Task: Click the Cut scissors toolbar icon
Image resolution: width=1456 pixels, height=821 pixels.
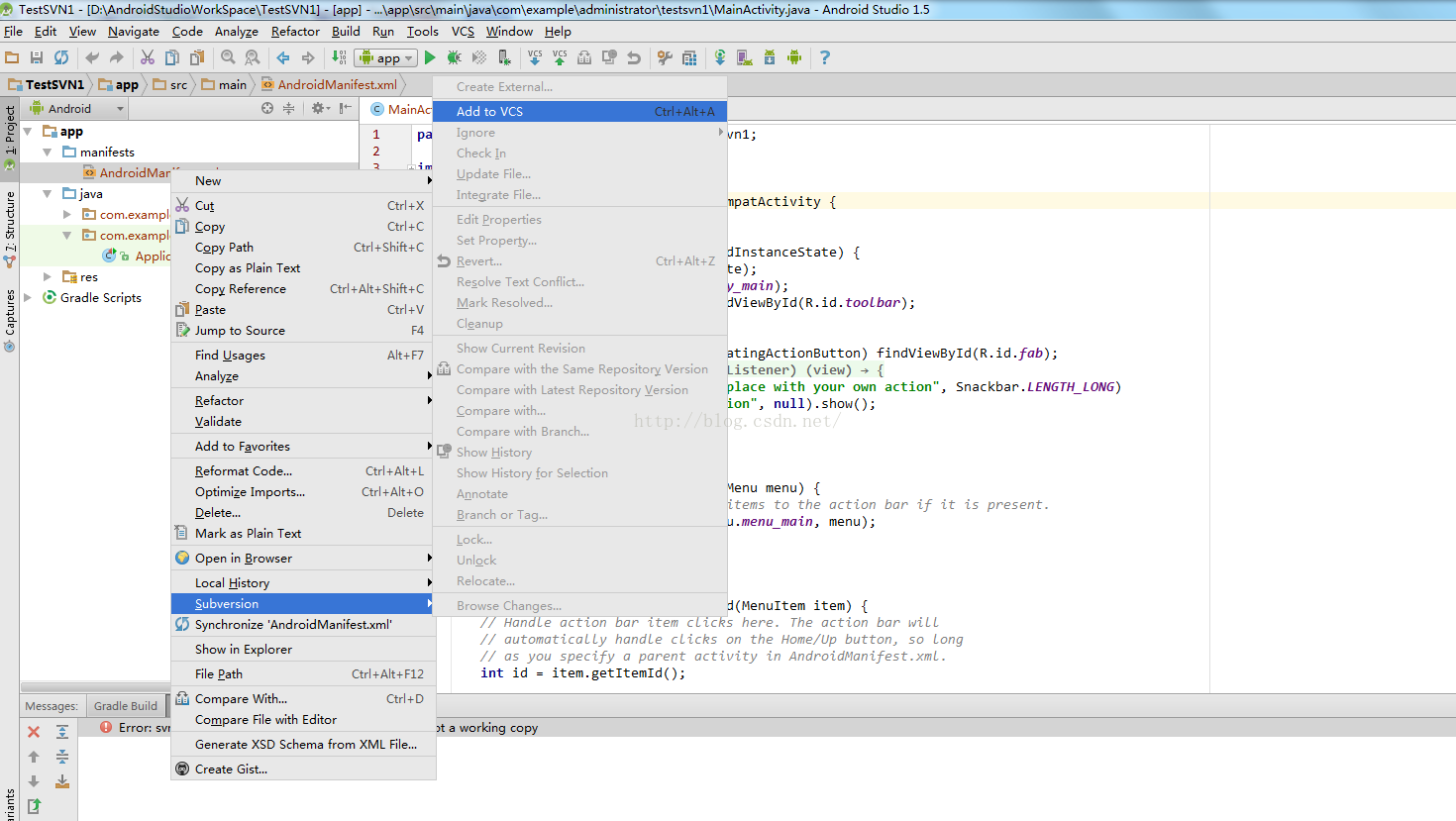Action: (x=148, y=57)
